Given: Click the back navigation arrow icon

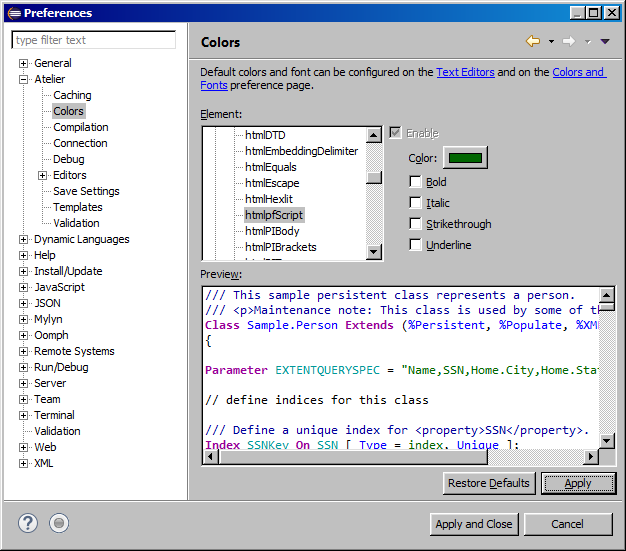Looking at the screenshot, I should click(533, 41).
